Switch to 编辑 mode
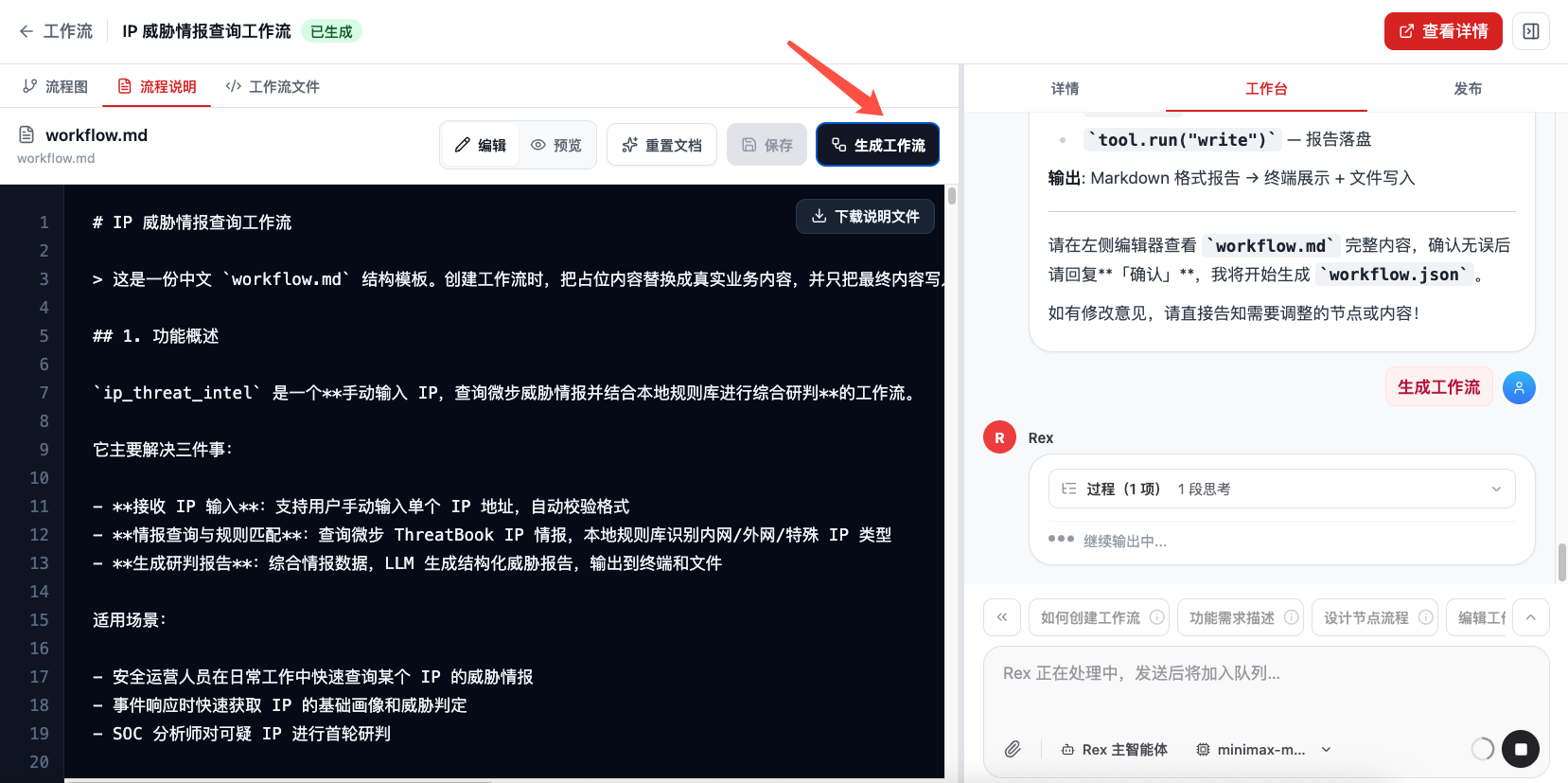 [x=481, y=145]
